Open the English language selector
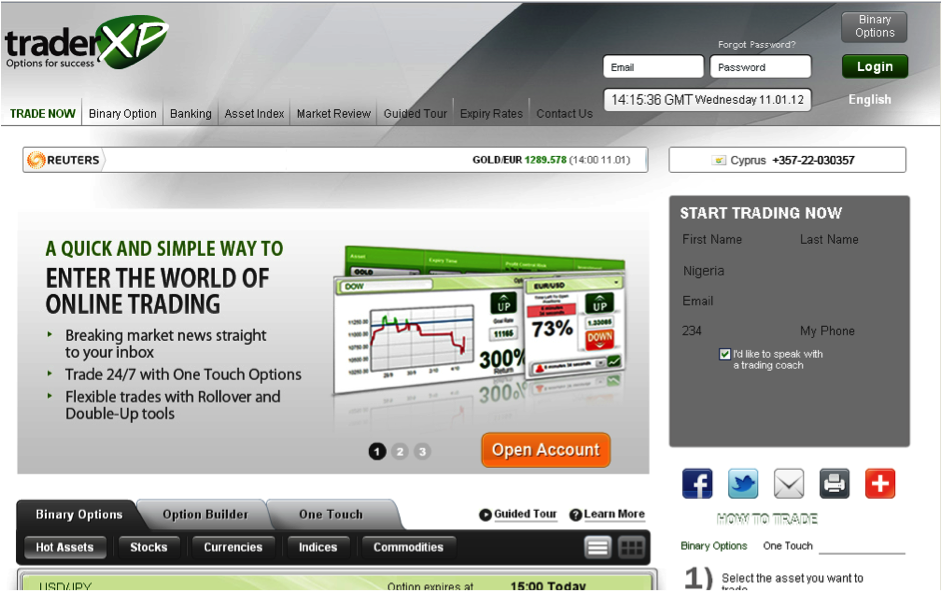This screenshot has height=591, width=942. tap(869, 100)
